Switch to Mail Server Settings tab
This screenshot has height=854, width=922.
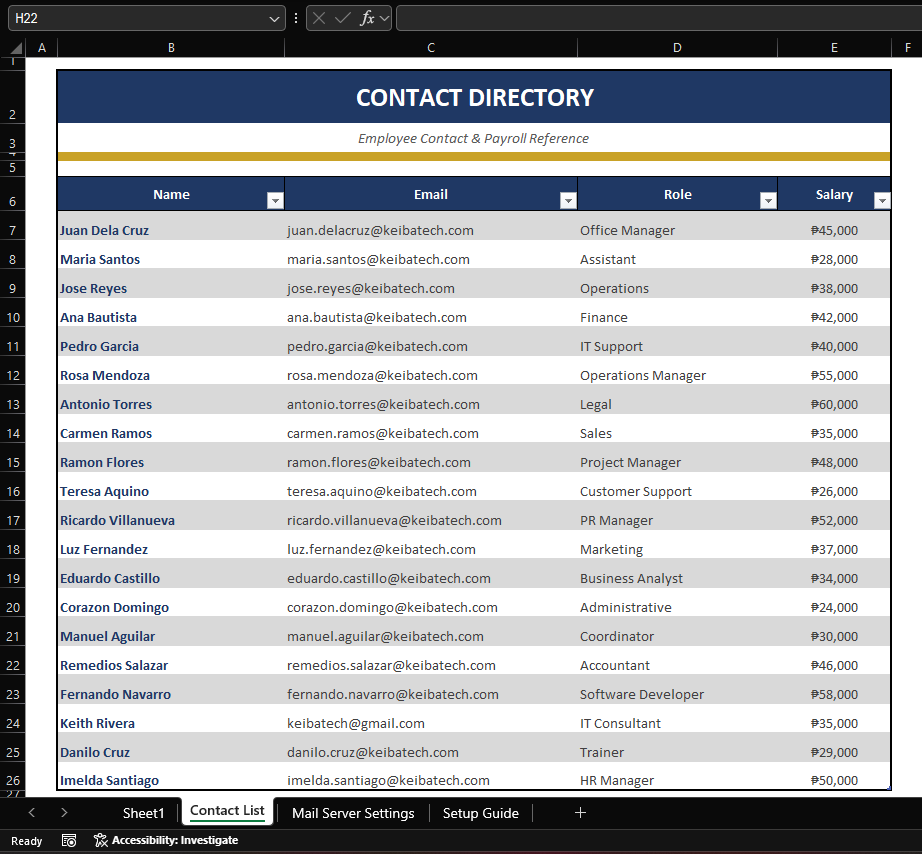coord(353,813)
